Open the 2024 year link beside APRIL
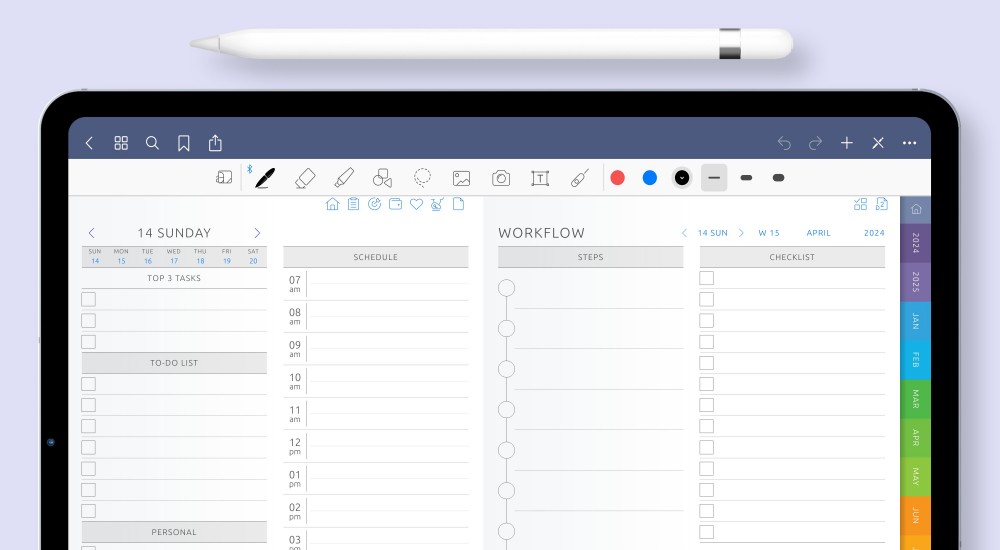1000x550 pixels. coord(874,233)
